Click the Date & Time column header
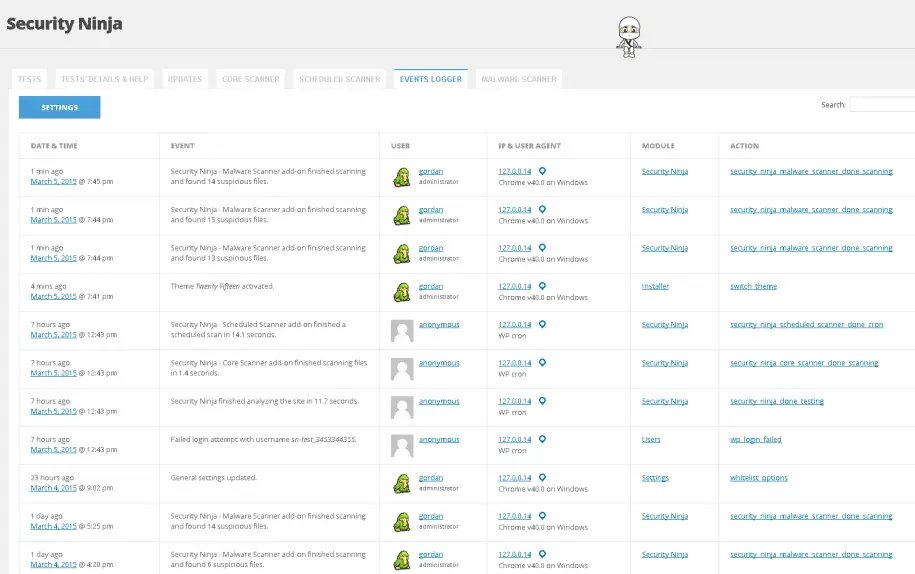915x574 pixels. [54, 146]
